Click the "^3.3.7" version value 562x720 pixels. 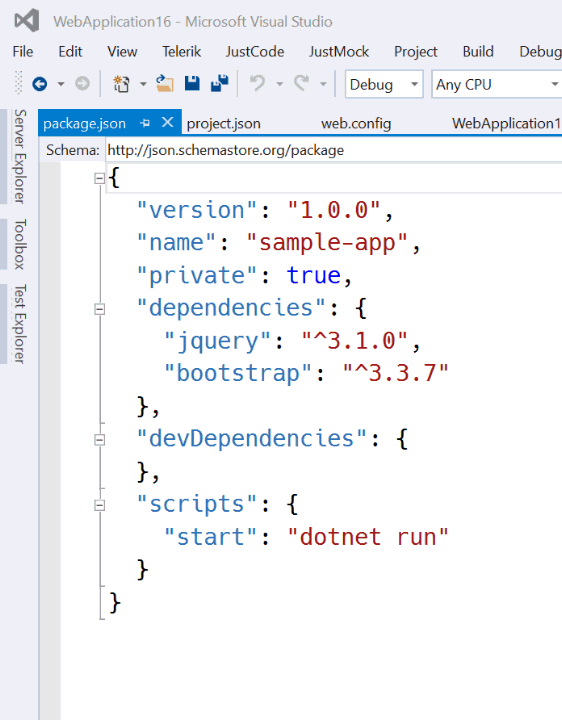[396, 373]
